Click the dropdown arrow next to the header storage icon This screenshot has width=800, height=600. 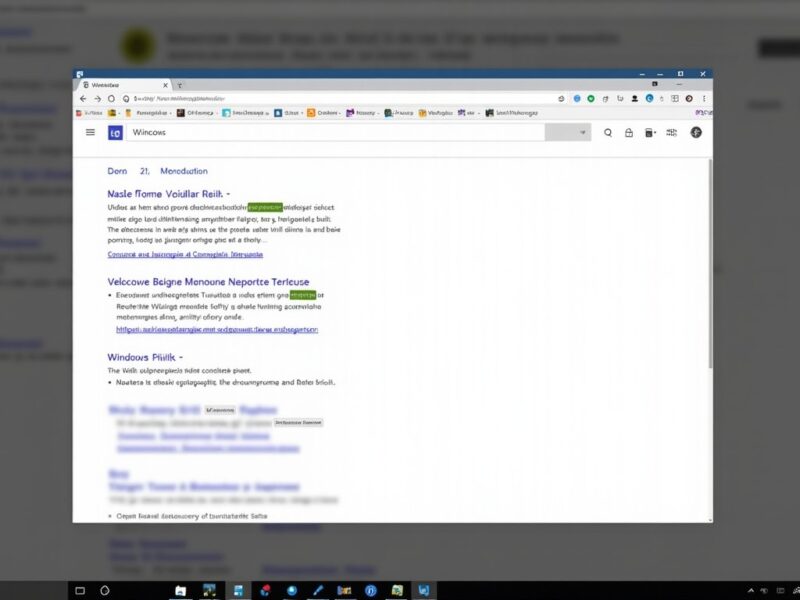[x=655, y=133]
